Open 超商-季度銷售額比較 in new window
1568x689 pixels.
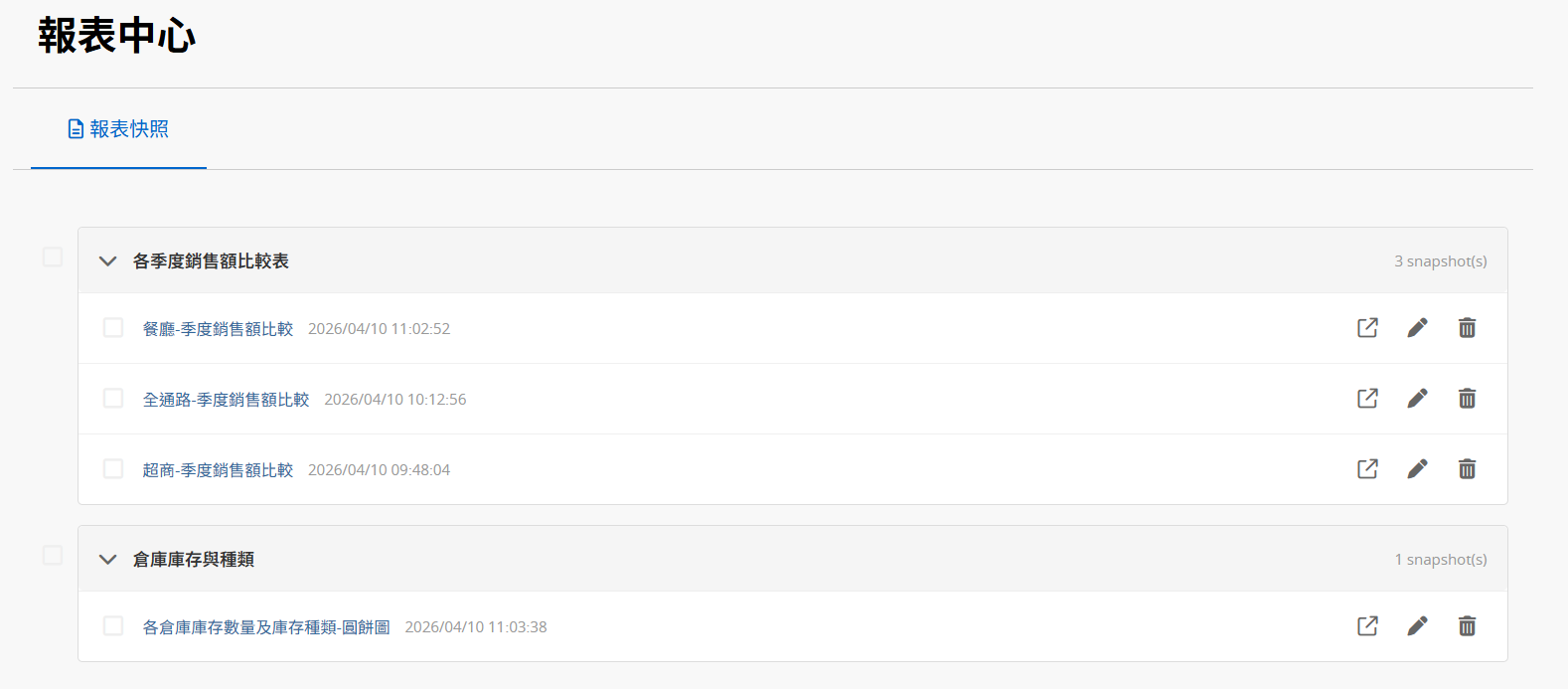coord(1367,469)
